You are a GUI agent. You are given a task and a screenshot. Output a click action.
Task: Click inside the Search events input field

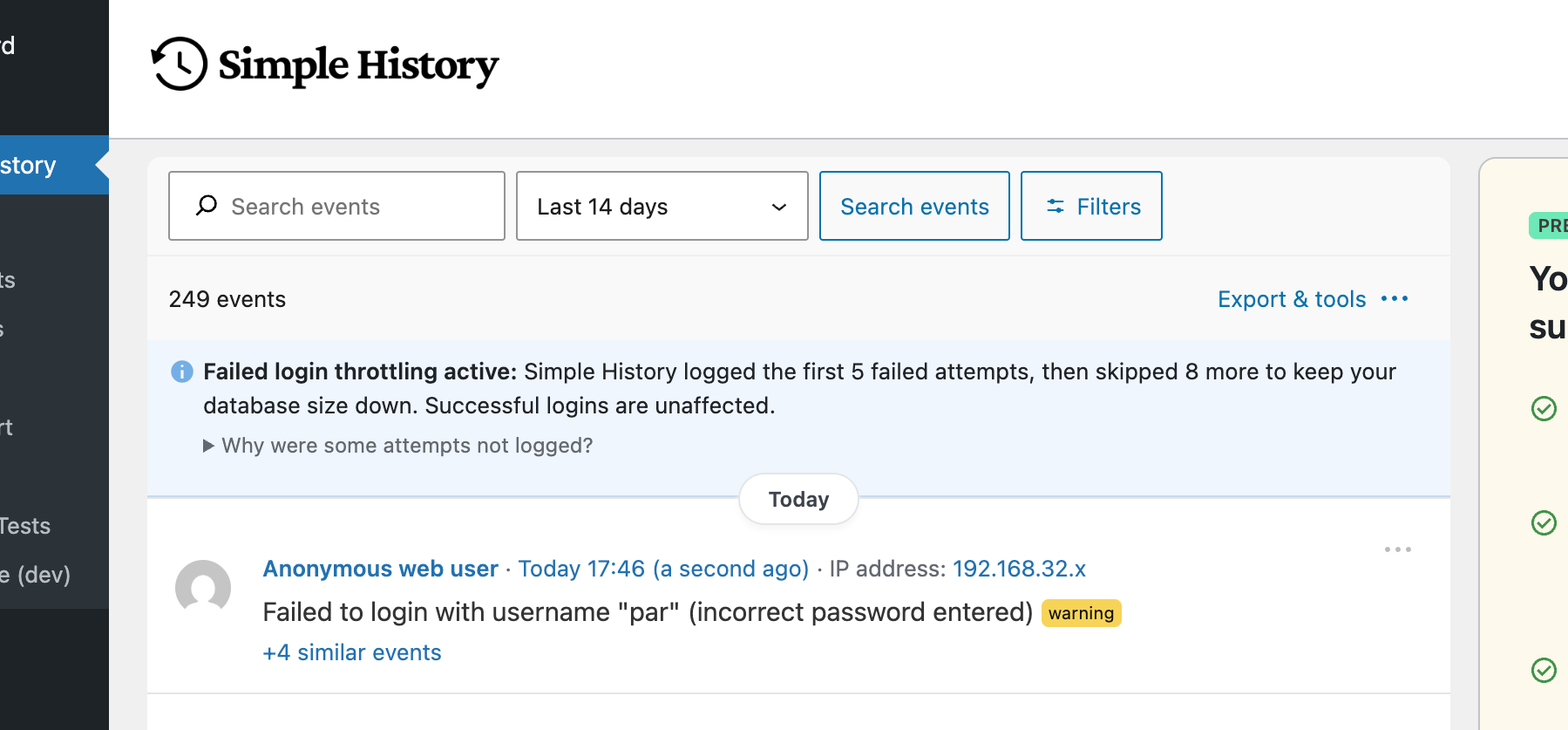click(x=349, y=206)
